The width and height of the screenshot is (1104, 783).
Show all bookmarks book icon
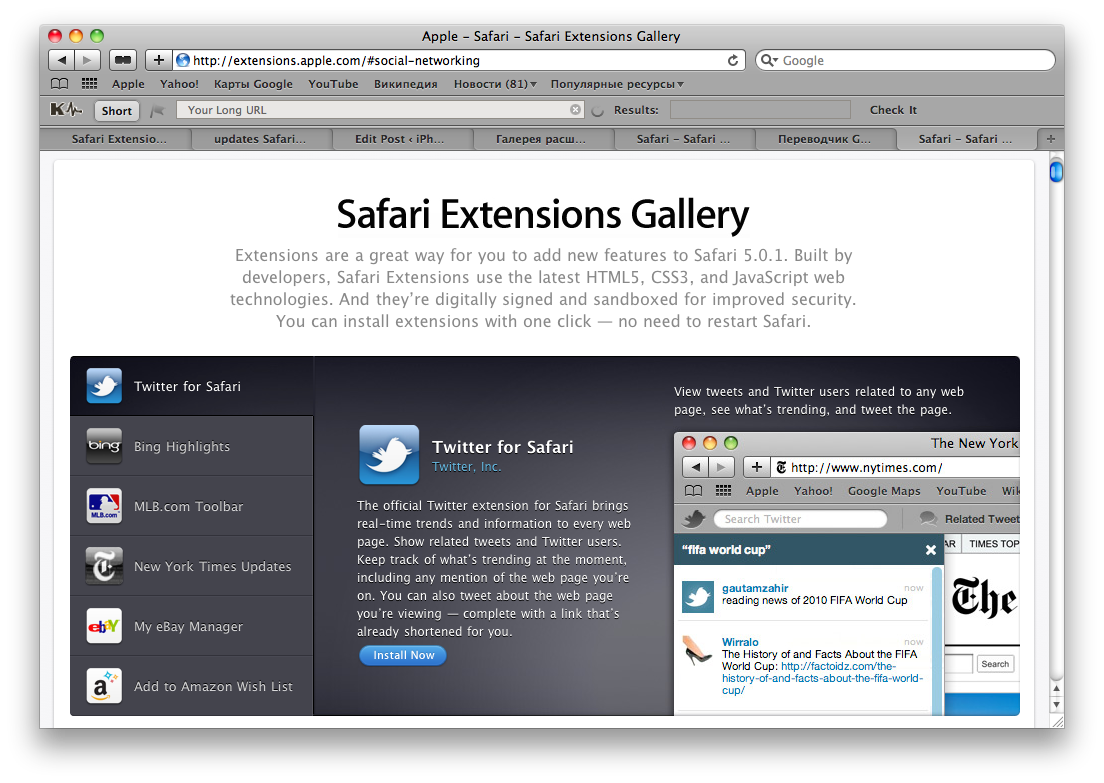coord(60,84)
